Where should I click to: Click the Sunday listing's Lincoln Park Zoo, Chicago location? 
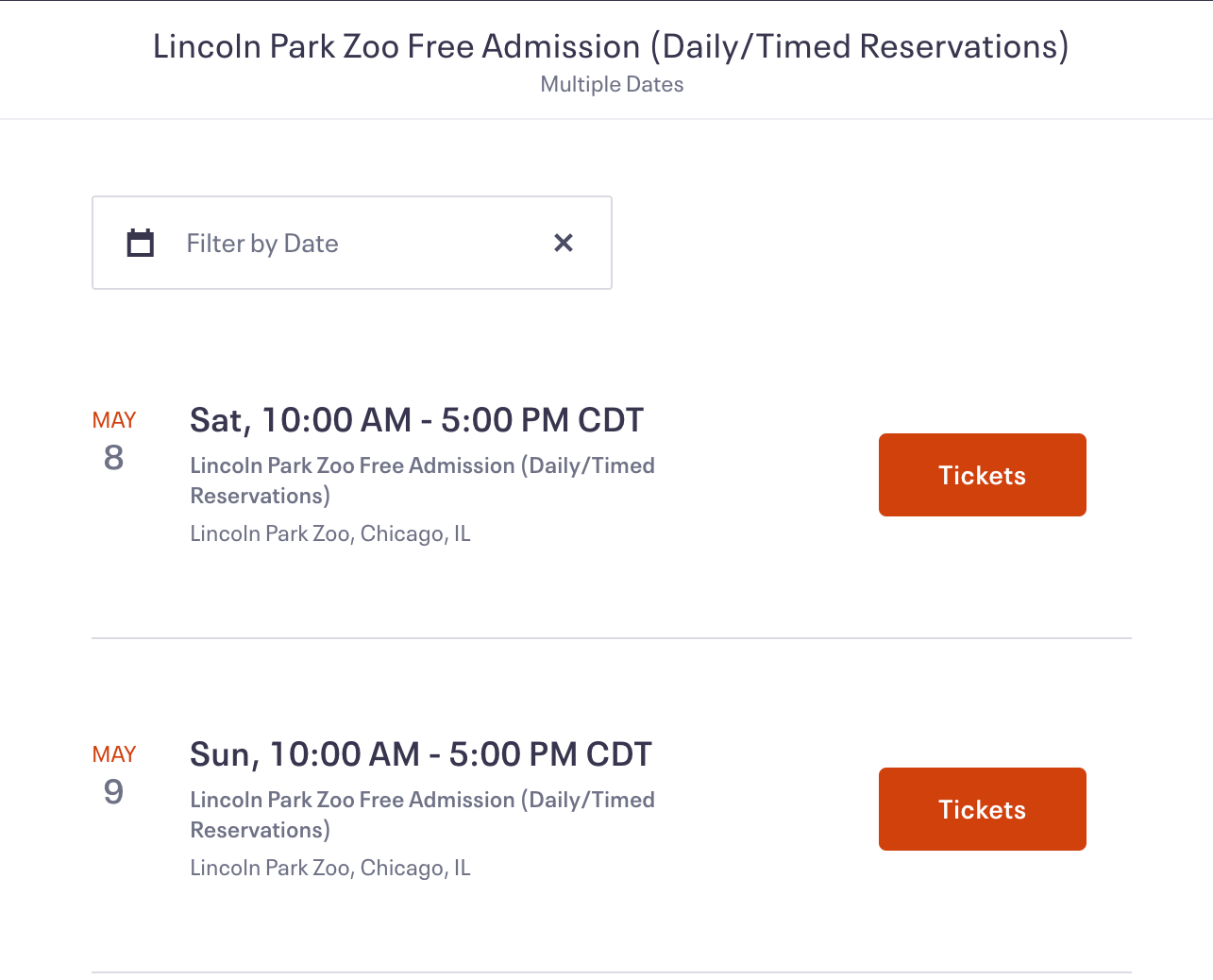tap(329, 868)
